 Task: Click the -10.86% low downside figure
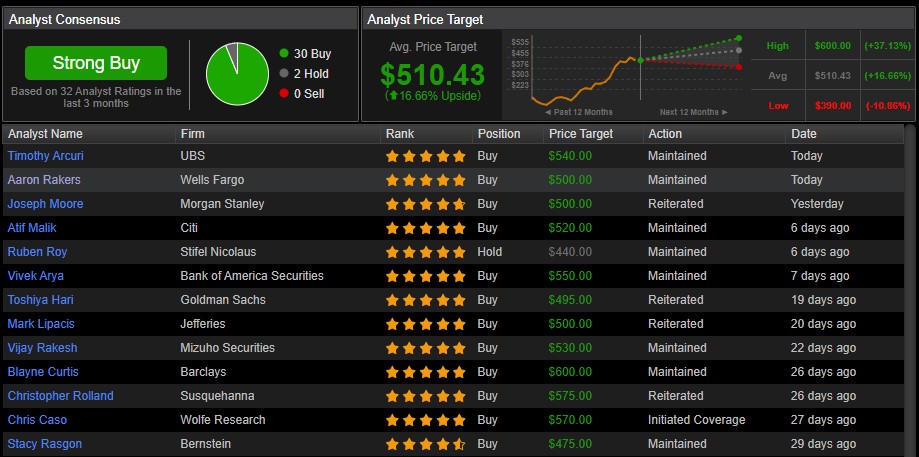point(887,105)
